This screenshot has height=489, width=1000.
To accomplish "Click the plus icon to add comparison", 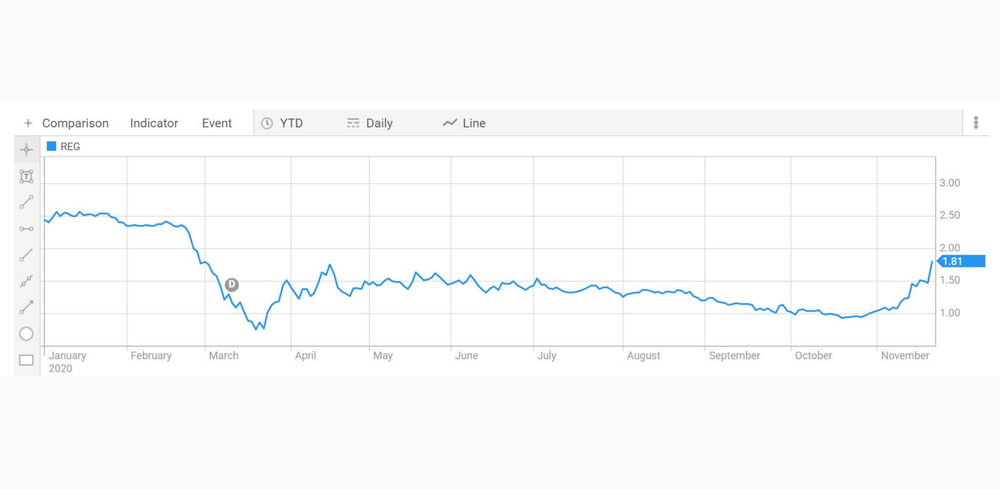I will tap(27, 123).
